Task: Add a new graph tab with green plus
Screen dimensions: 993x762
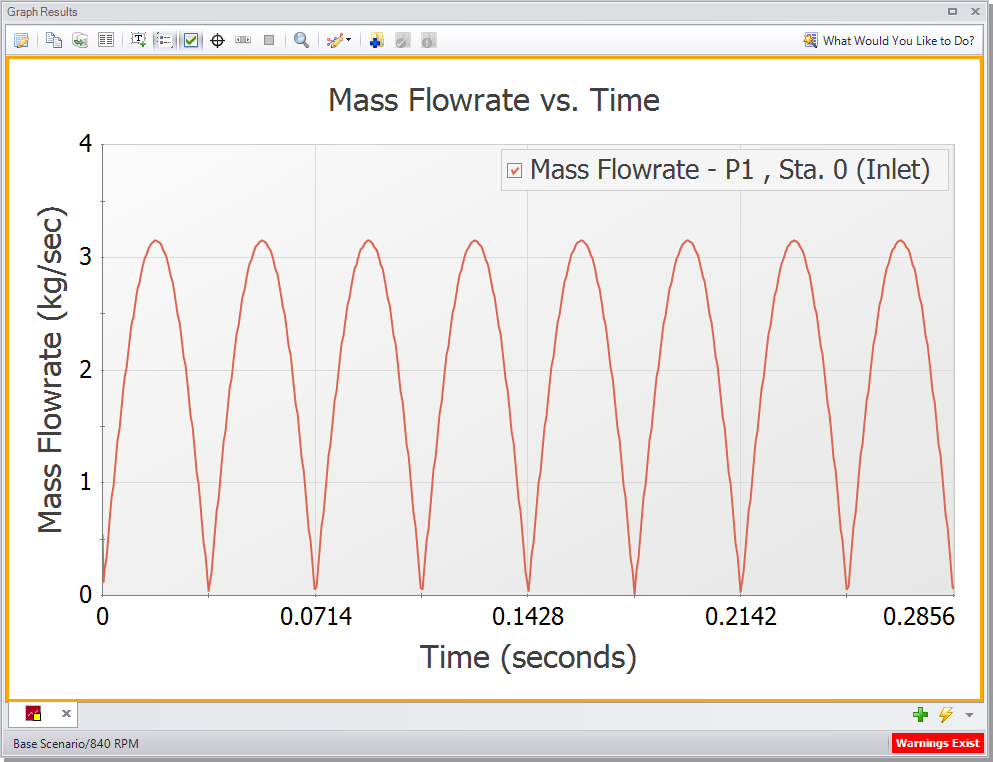Action: click(x=921, y=714)
